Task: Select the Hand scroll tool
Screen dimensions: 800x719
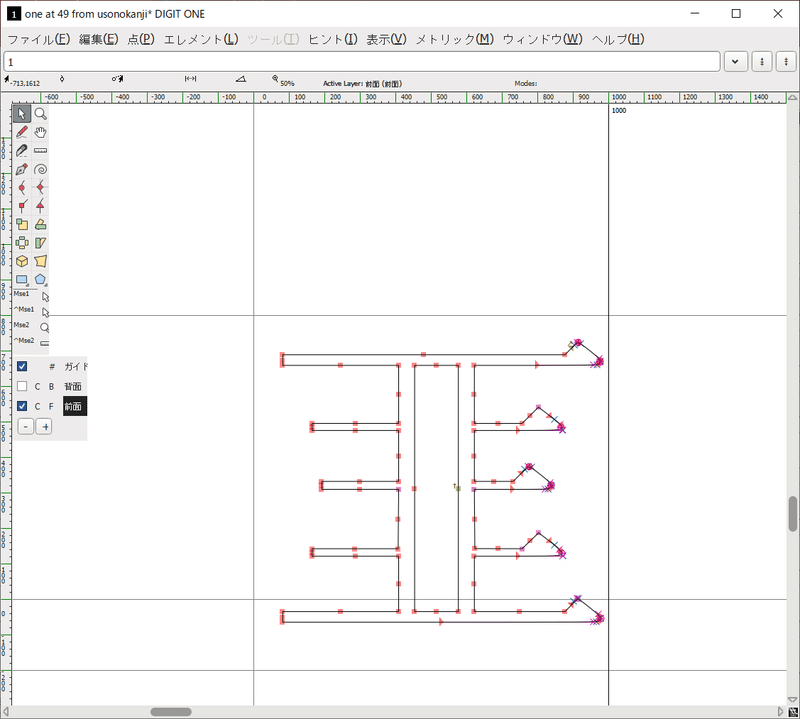Action: coord(40,132)
